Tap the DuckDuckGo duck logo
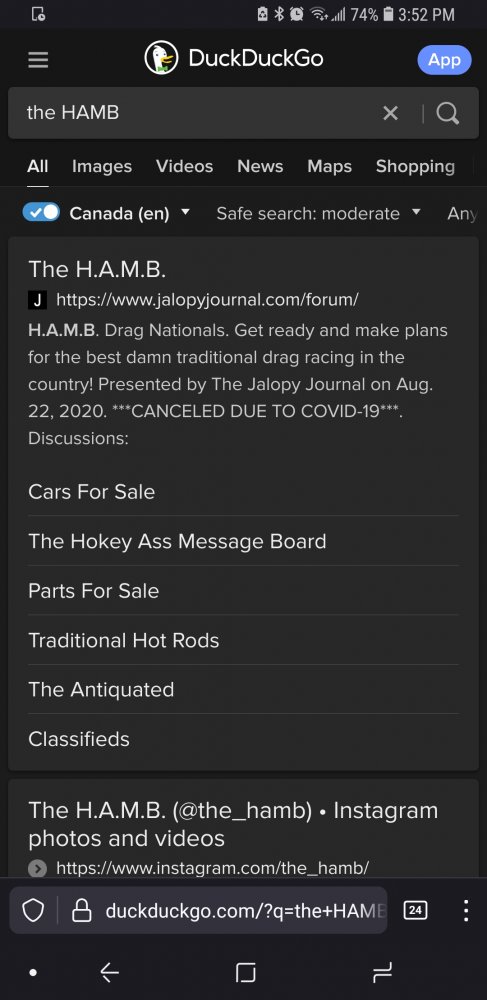Screen dimensions: 487x1000 (161, 58)
